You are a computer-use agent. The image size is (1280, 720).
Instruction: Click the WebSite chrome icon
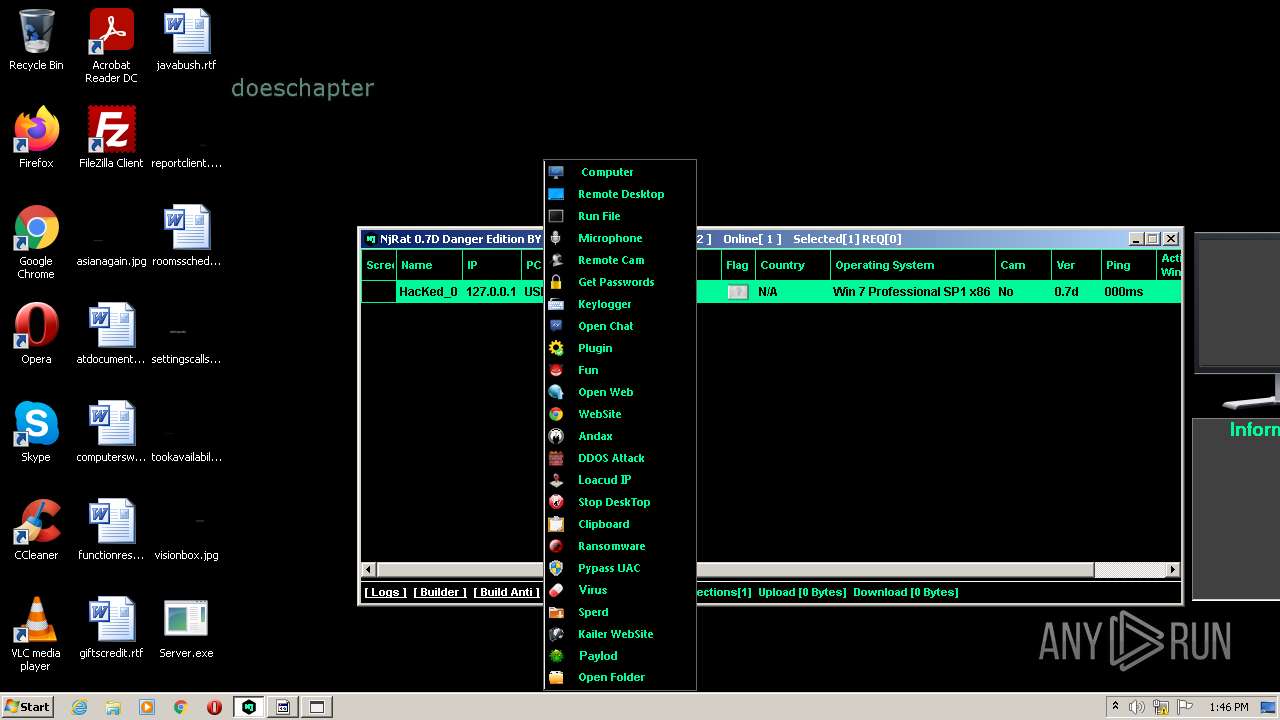(556, 414)
